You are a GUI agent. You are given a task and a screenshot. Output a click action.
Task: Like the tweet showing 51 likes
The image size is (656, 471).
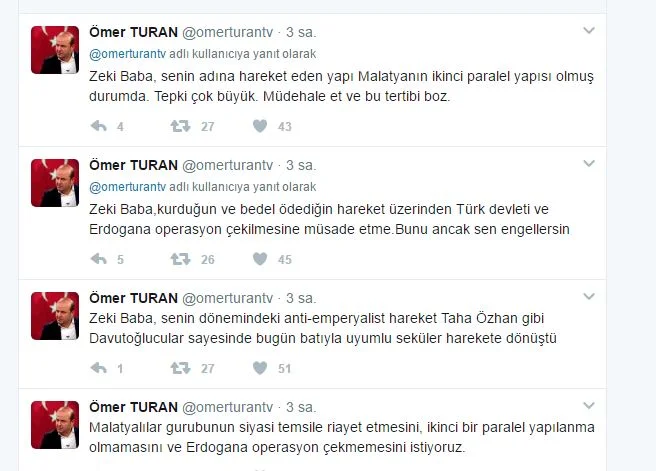260,368
